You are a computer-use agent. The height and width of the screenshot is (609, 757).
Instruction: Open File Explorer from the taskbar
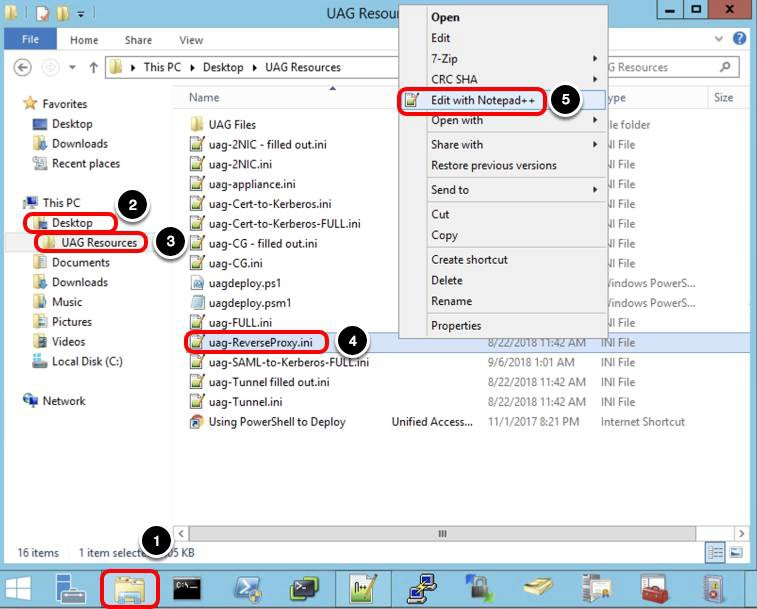129,589
